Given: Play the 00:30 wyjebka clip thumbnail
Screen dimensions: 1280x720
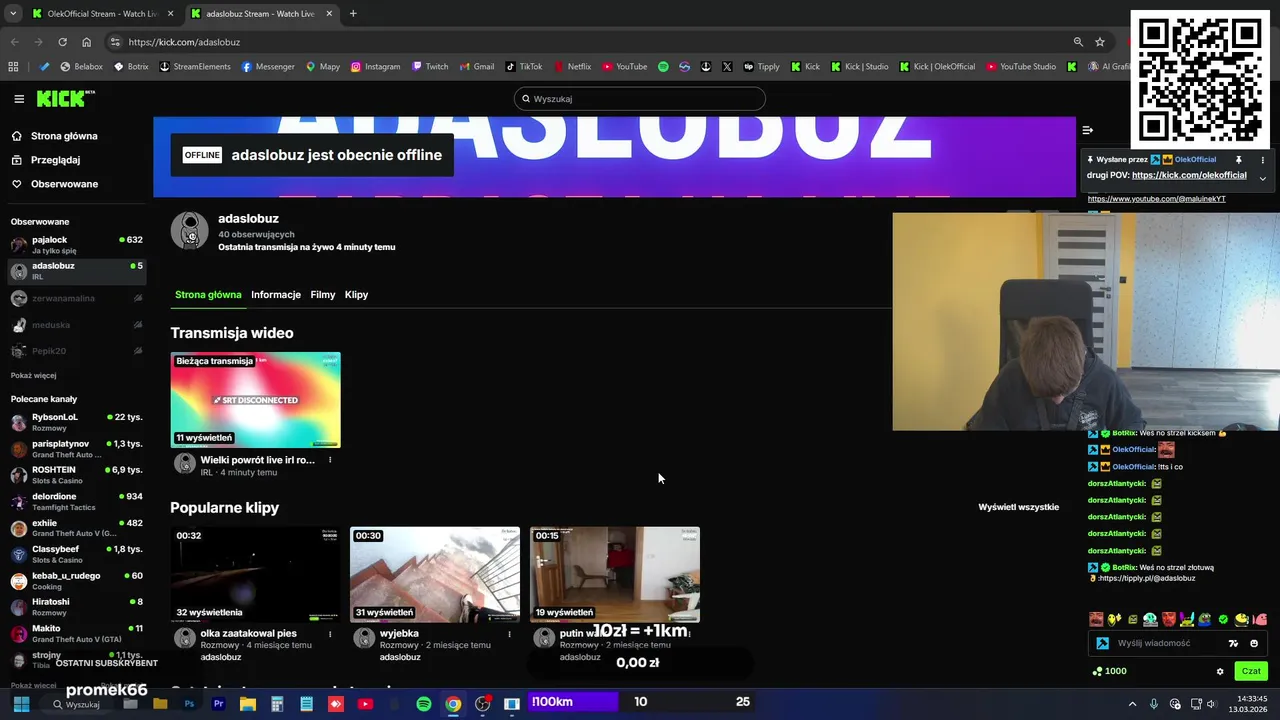Looking at the screenshot, I should click(435, 575).
